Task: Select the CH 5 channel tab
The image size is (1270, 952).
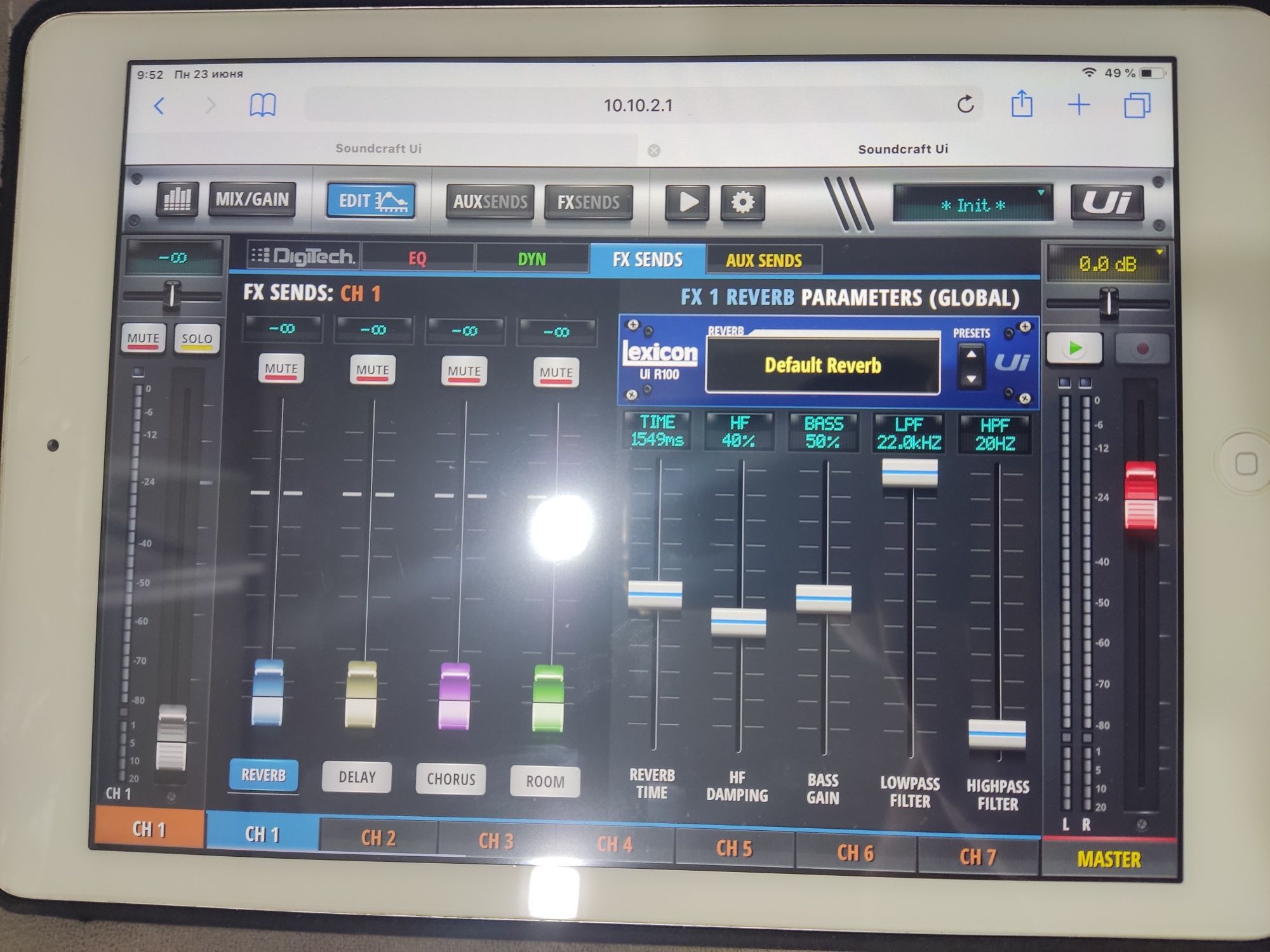Action: pyautogui.click(x=734, y=849)
